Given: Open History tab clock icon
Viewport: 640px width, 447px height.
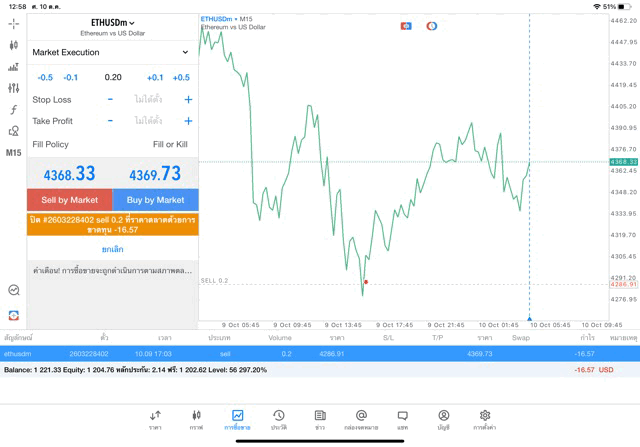Looking at the screenshot, I should click(x=278, y=419).
